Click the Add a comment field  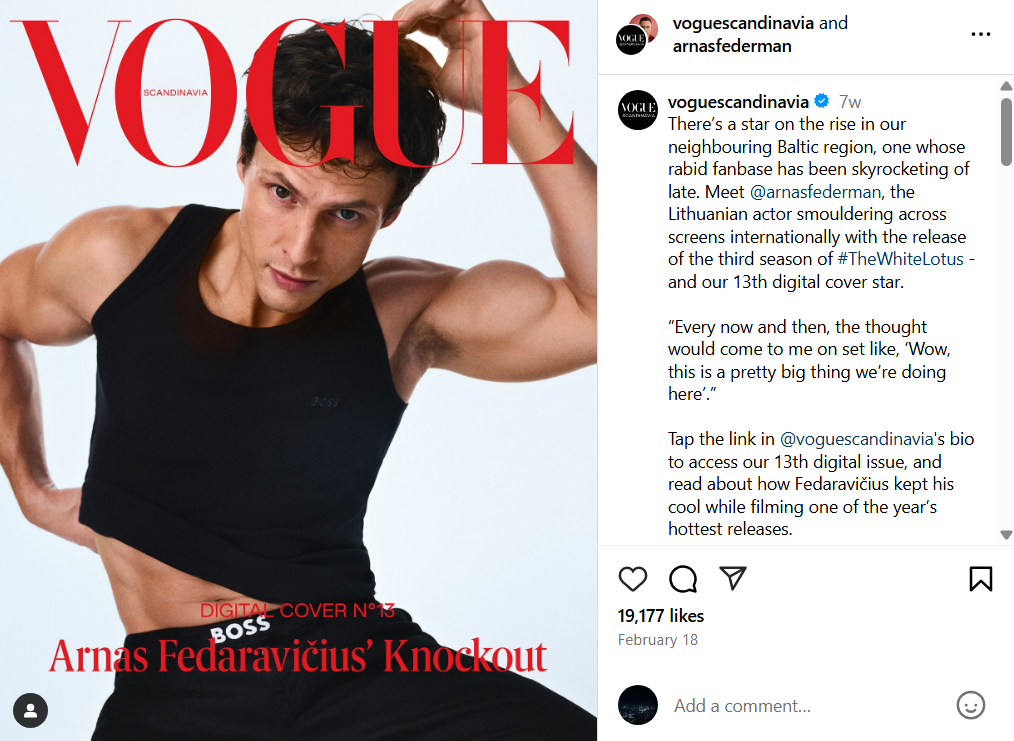[x=742, y=705]
